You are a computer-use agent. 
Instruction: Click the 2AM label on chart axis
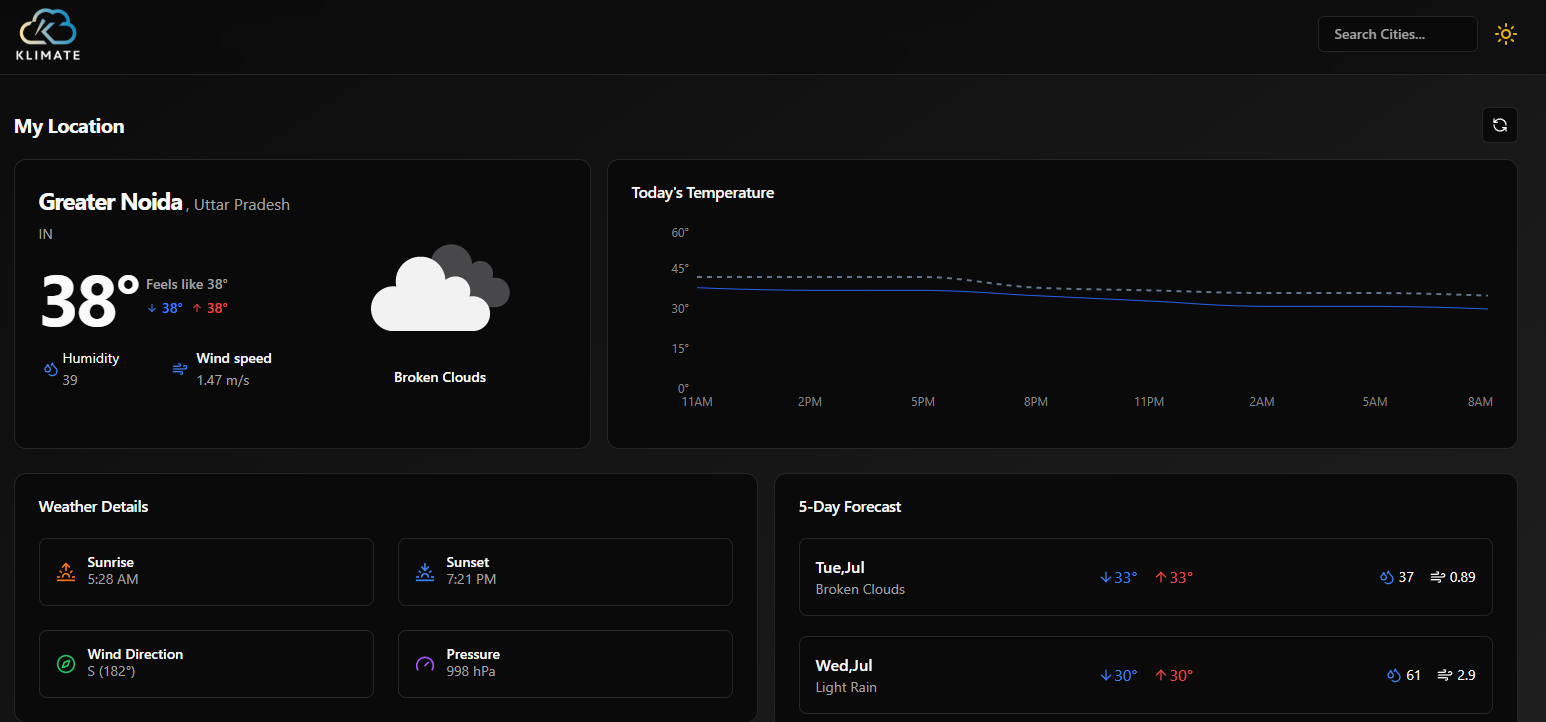(1262, 401)
